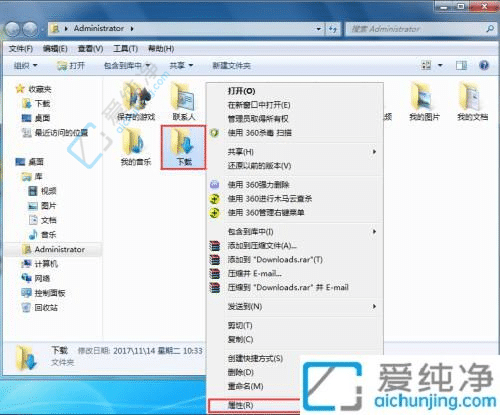Choose 使用 360进行木马云查杀 entry

coord(295,199)
